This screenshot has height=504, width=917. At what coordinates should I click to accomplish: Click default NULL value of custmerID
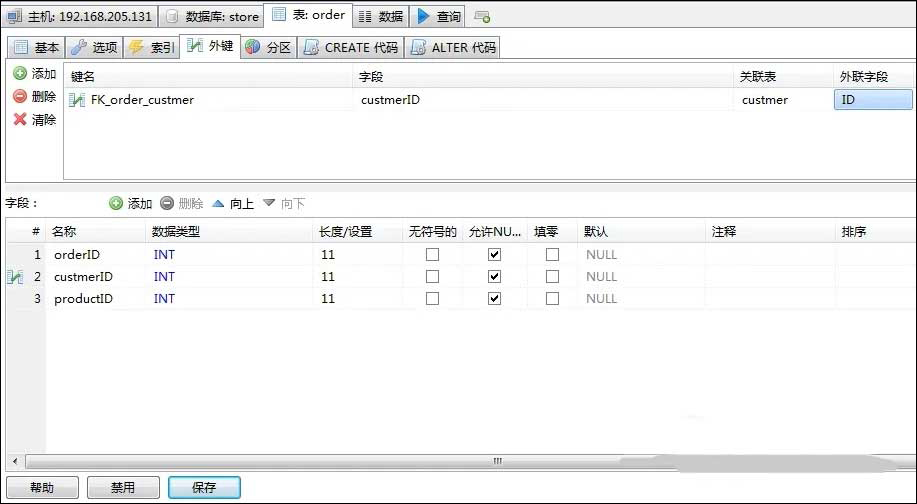tap(601, 277)
